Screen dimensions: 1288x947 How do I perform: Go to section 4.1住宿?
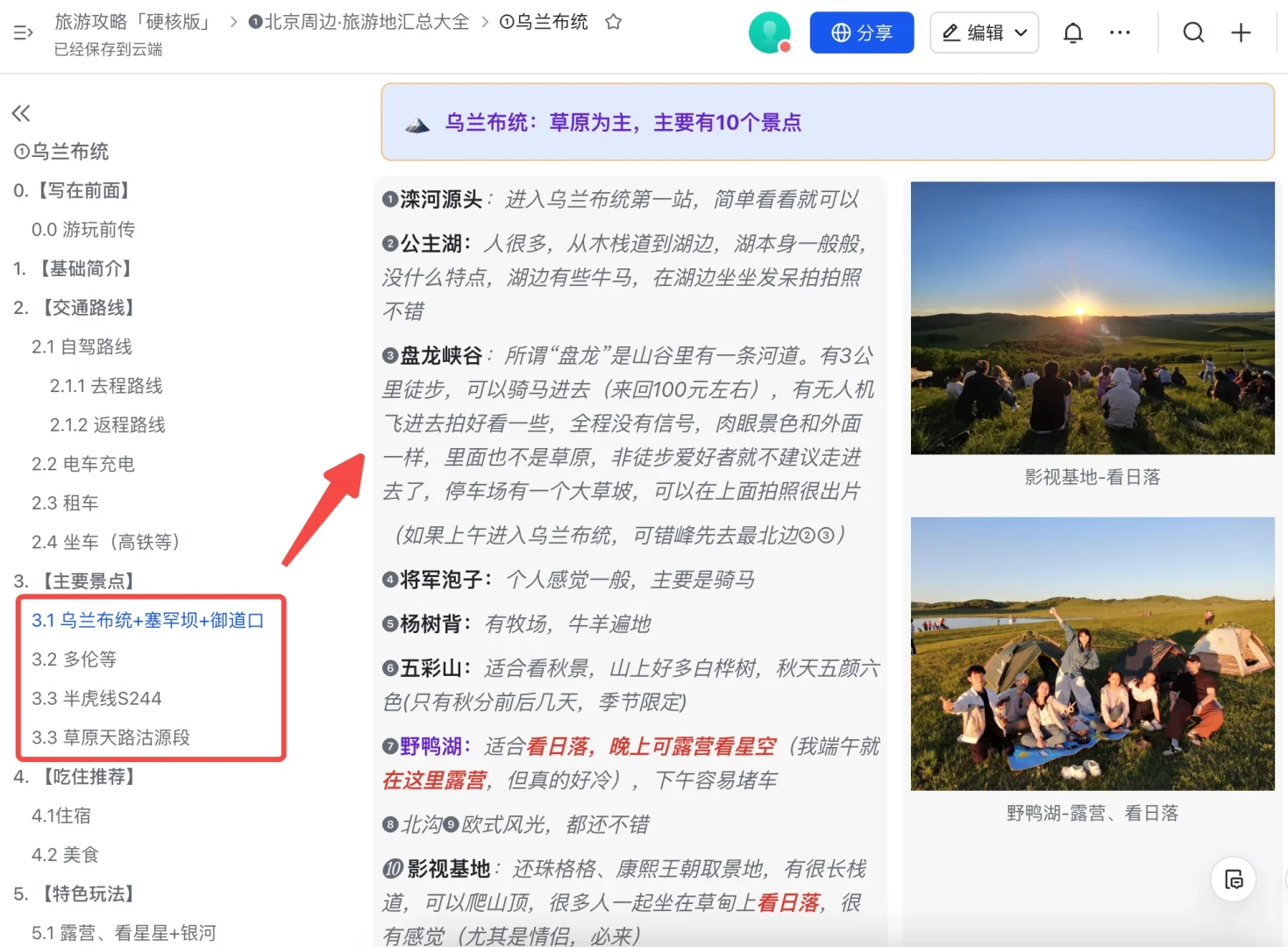tap(61, 815)
